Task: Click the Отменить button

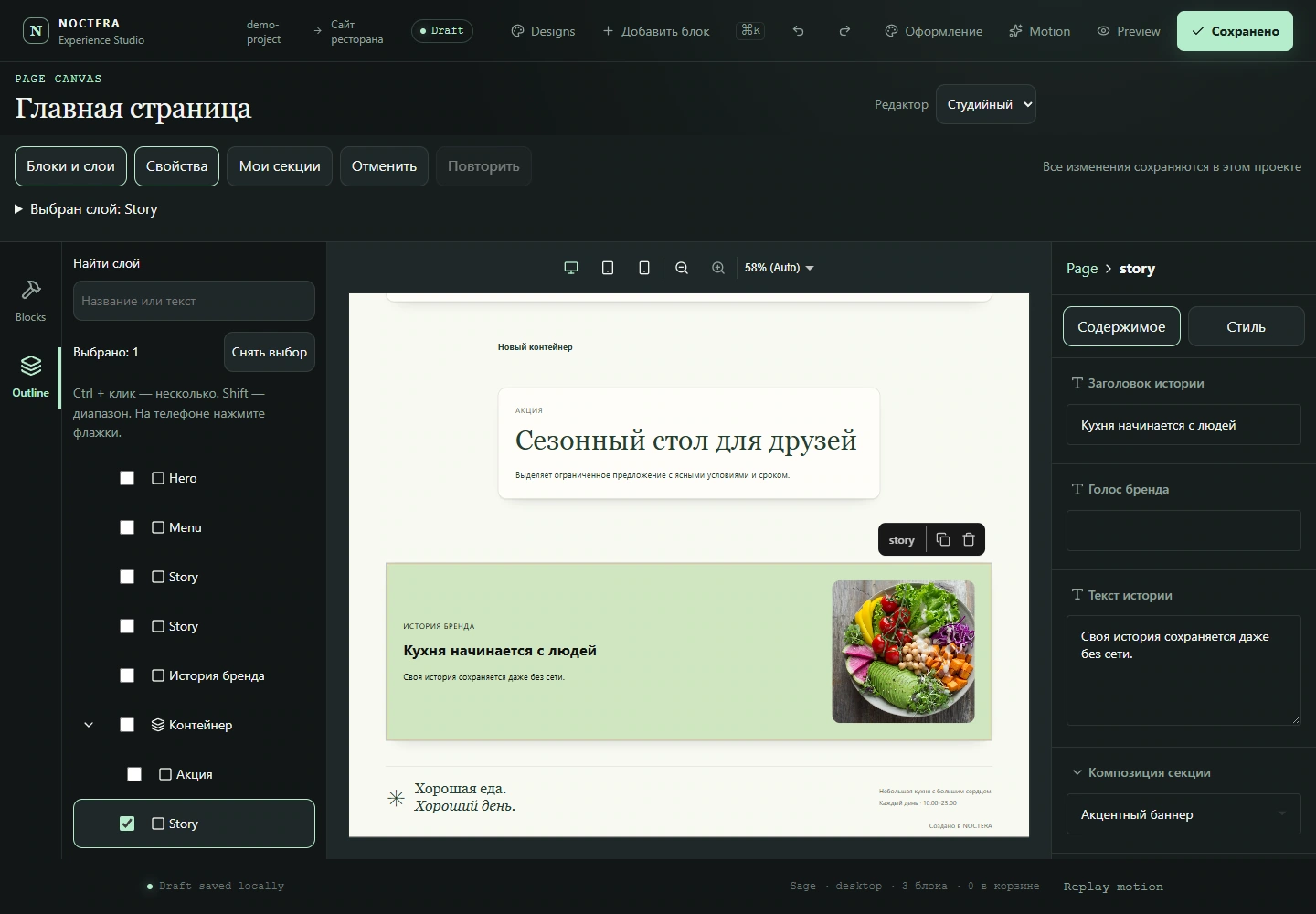Action: click(384, 166)
